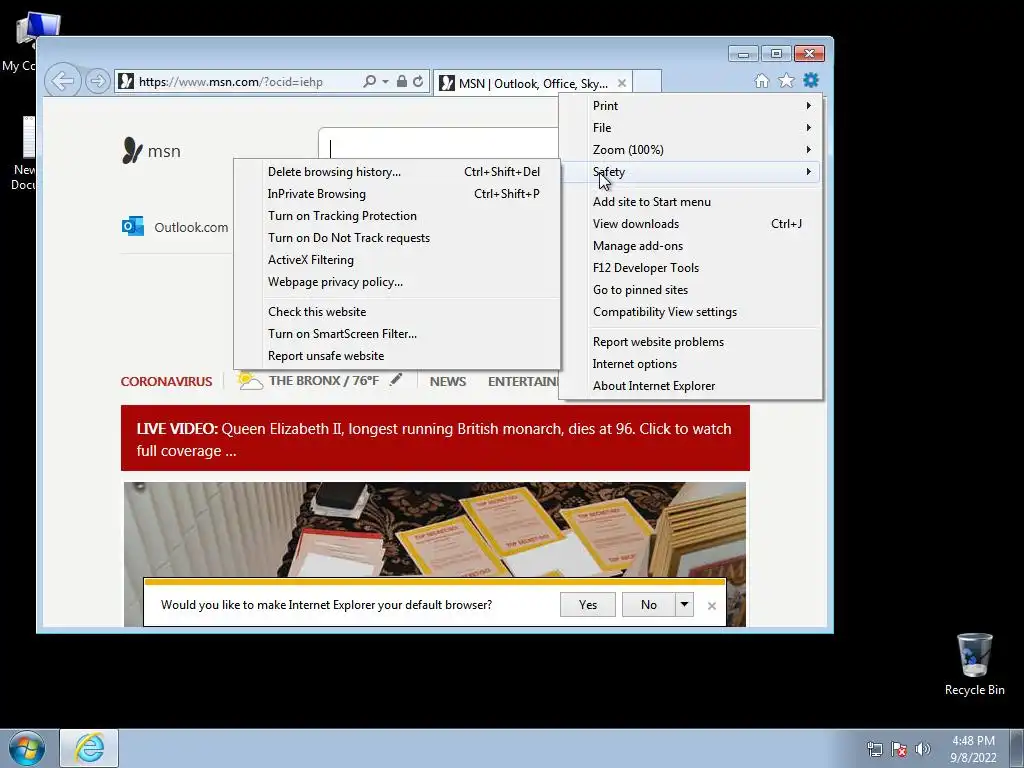Screen dimensions: 1024x768
Task: Open the Action Center flag icon
Action: coord(899,749)
